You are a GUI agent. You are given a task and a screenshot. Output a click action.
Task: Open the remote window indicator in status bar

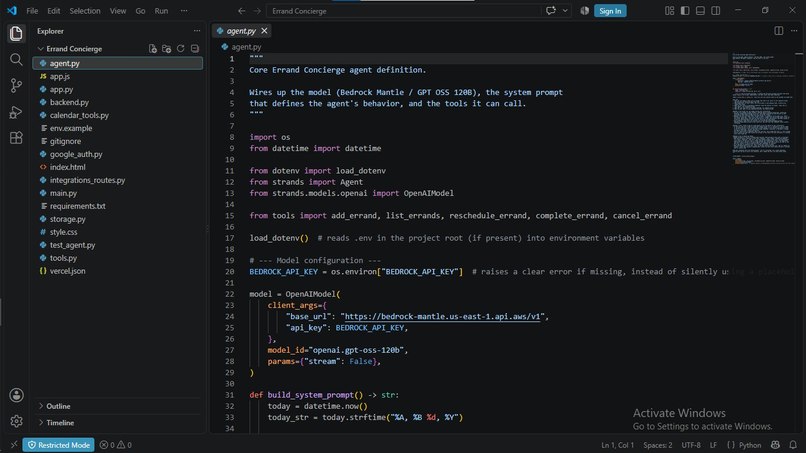tap(14, 445)
